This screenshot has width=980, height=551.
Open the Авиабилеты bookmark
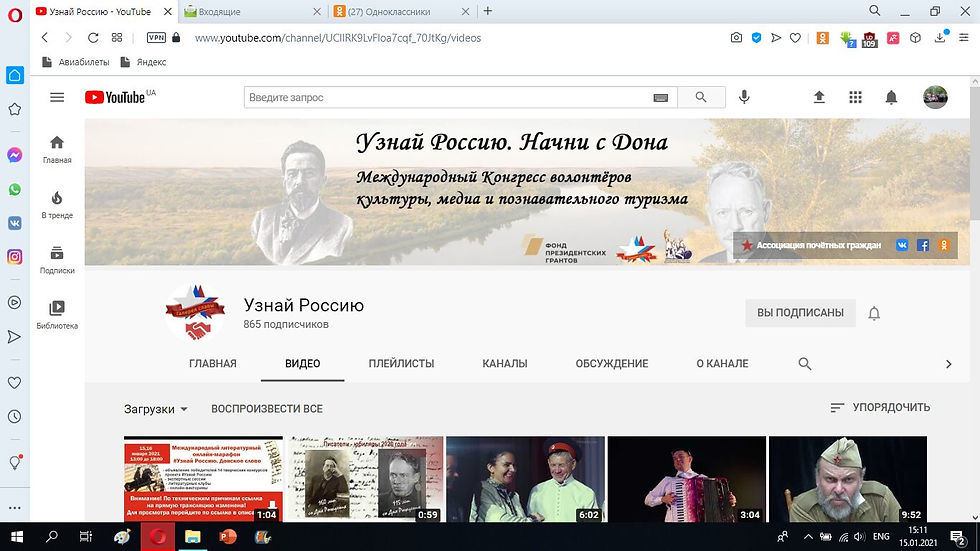pyautogui.click(x=76, y=62)
